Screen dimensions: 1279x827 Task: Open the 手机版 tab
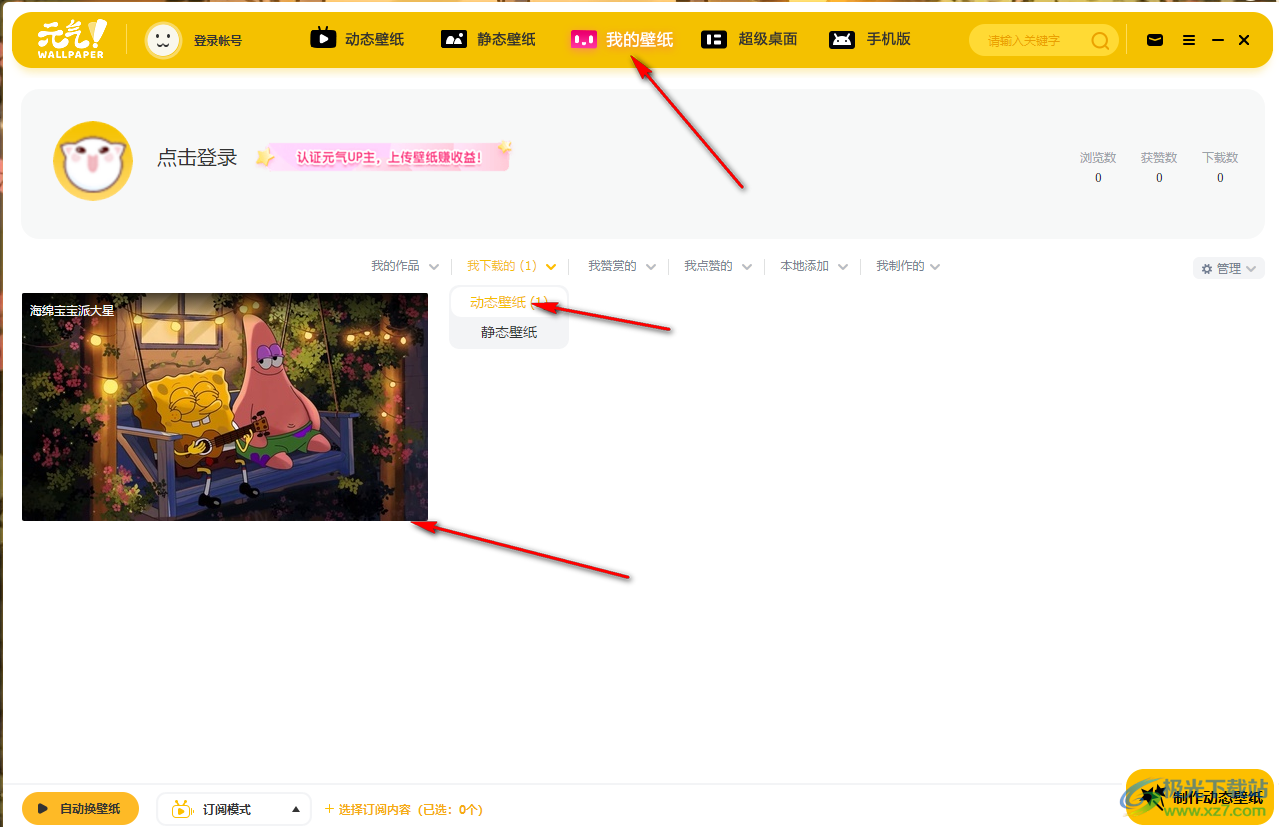(x=869, y=39)
